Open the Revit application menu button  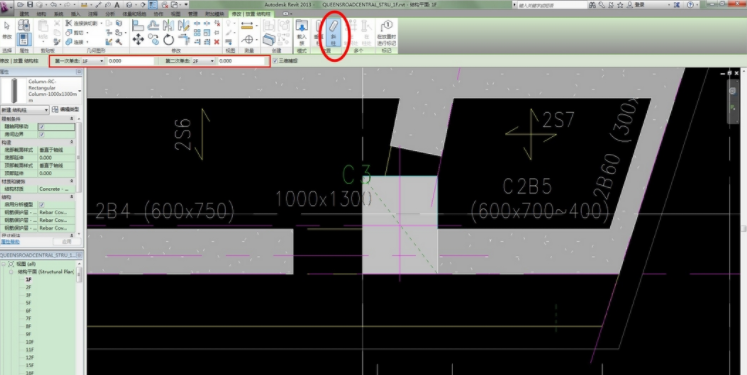7,7
